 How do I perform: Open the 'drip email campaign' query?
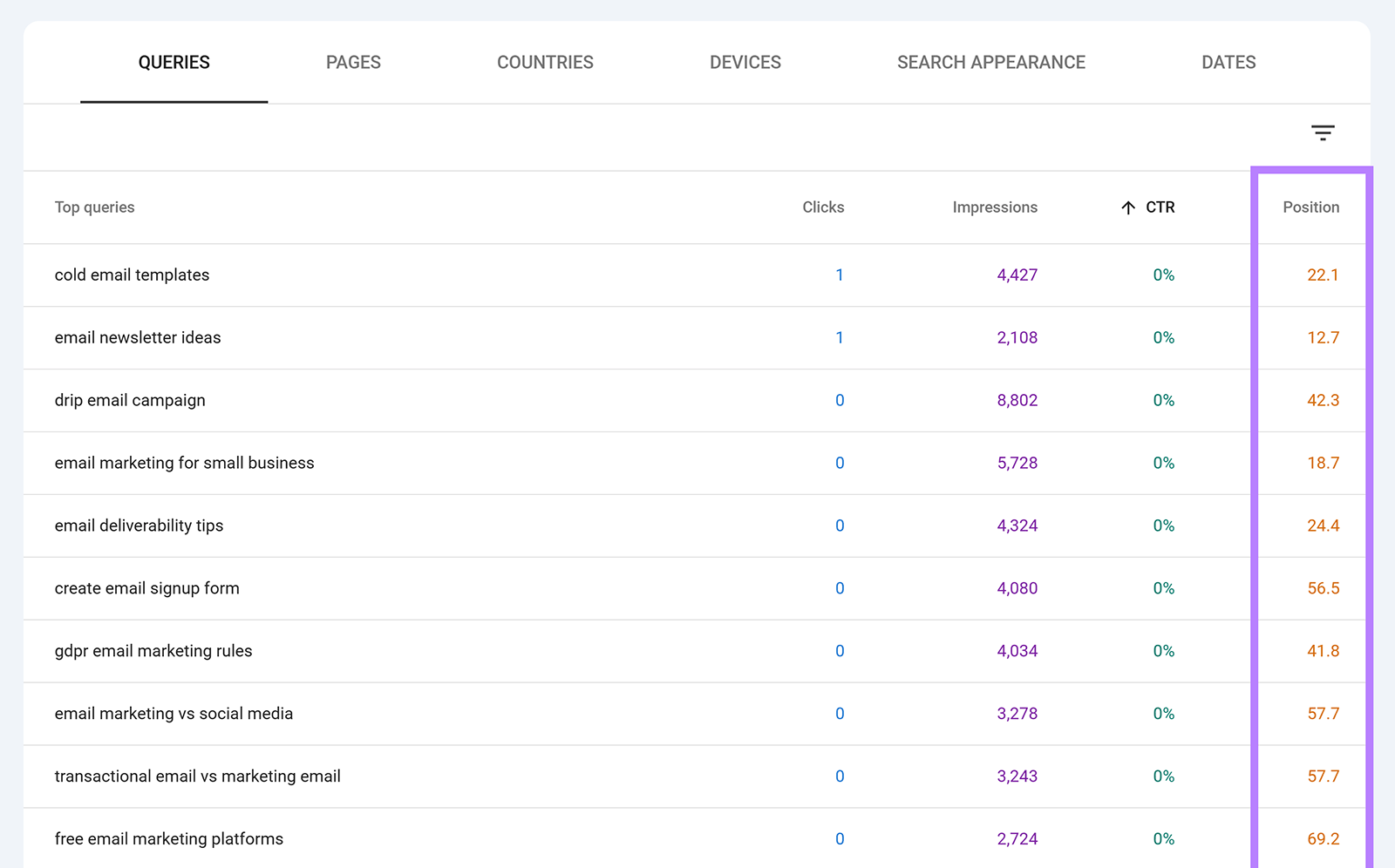pos(129,400)
